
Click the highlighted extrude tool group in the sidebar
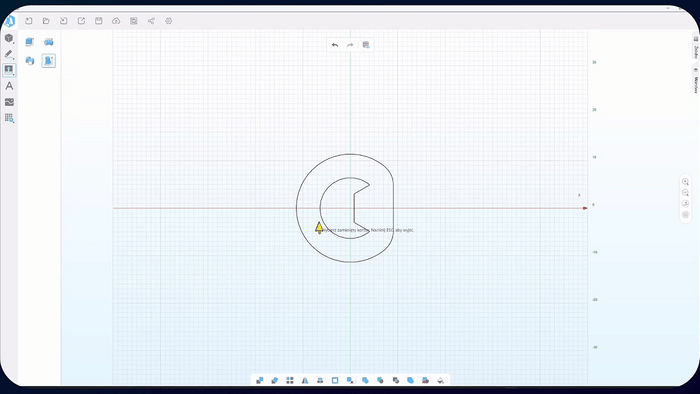click(x=9, y=70)
